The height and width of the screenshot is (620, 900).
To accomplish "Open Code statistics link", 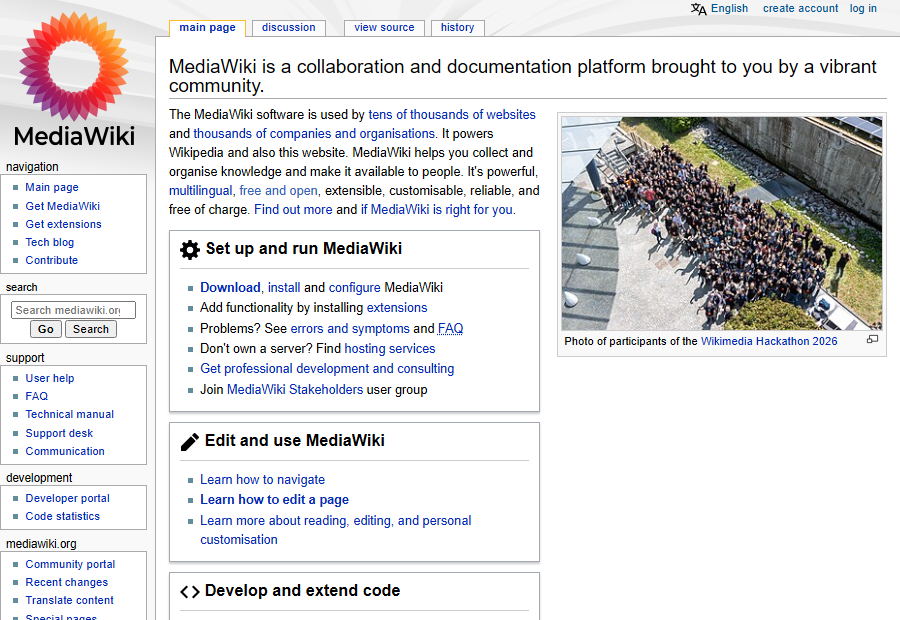I will coord(63,516).
